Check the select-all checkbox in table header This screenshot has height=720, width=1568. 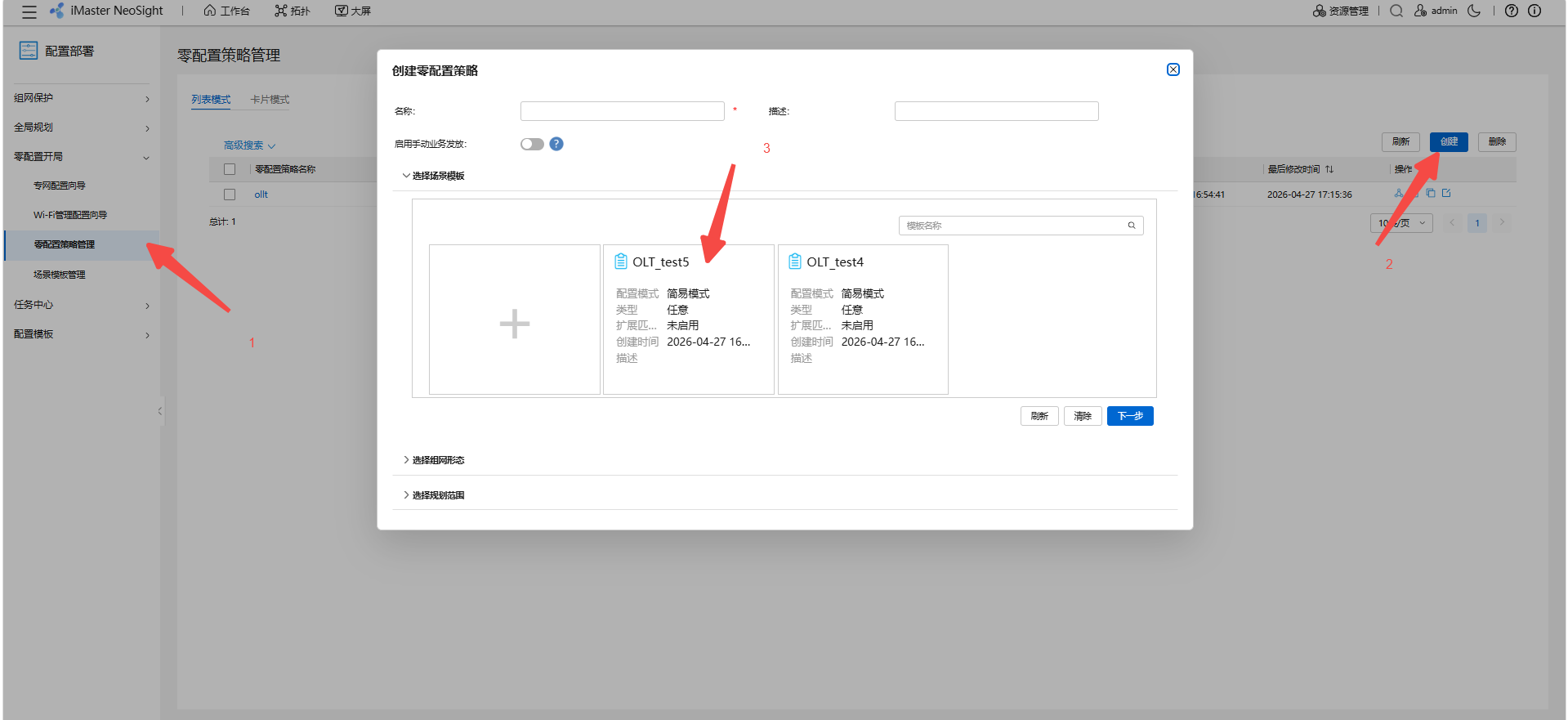[x=230, y=169]
